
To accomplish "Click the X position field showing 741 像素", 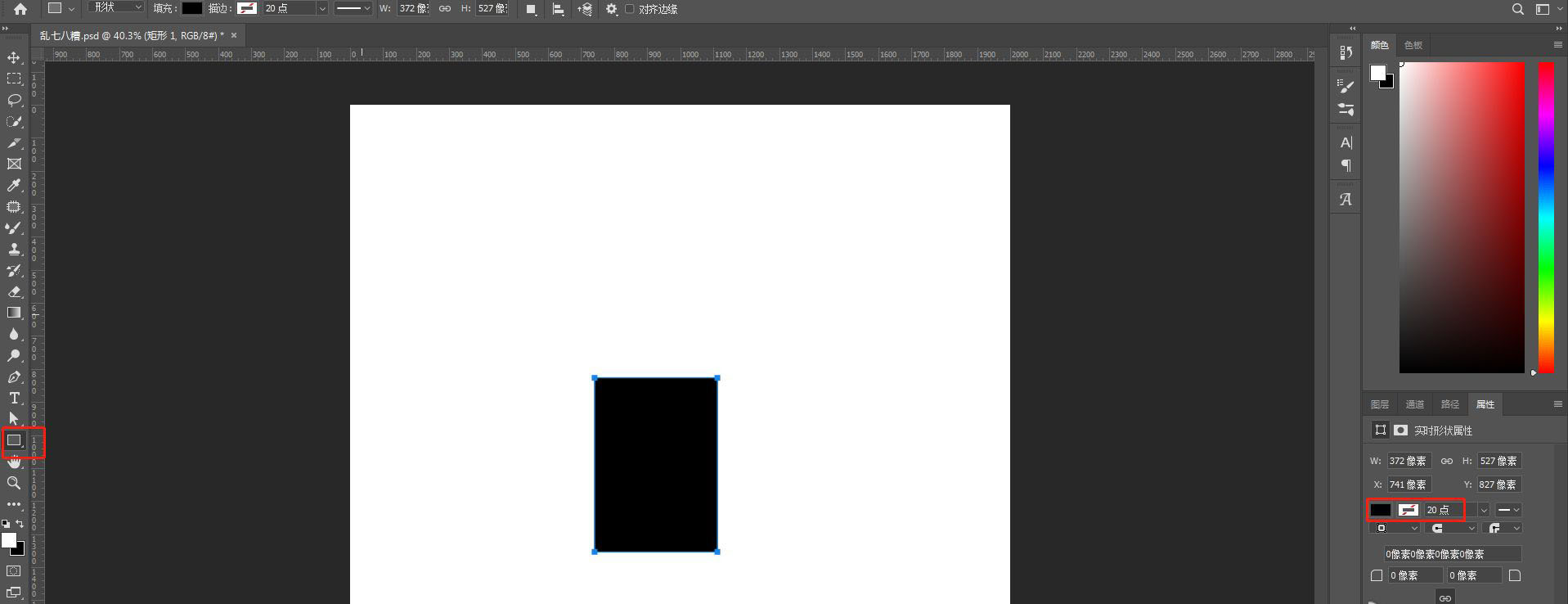I will click(1409, 485).
